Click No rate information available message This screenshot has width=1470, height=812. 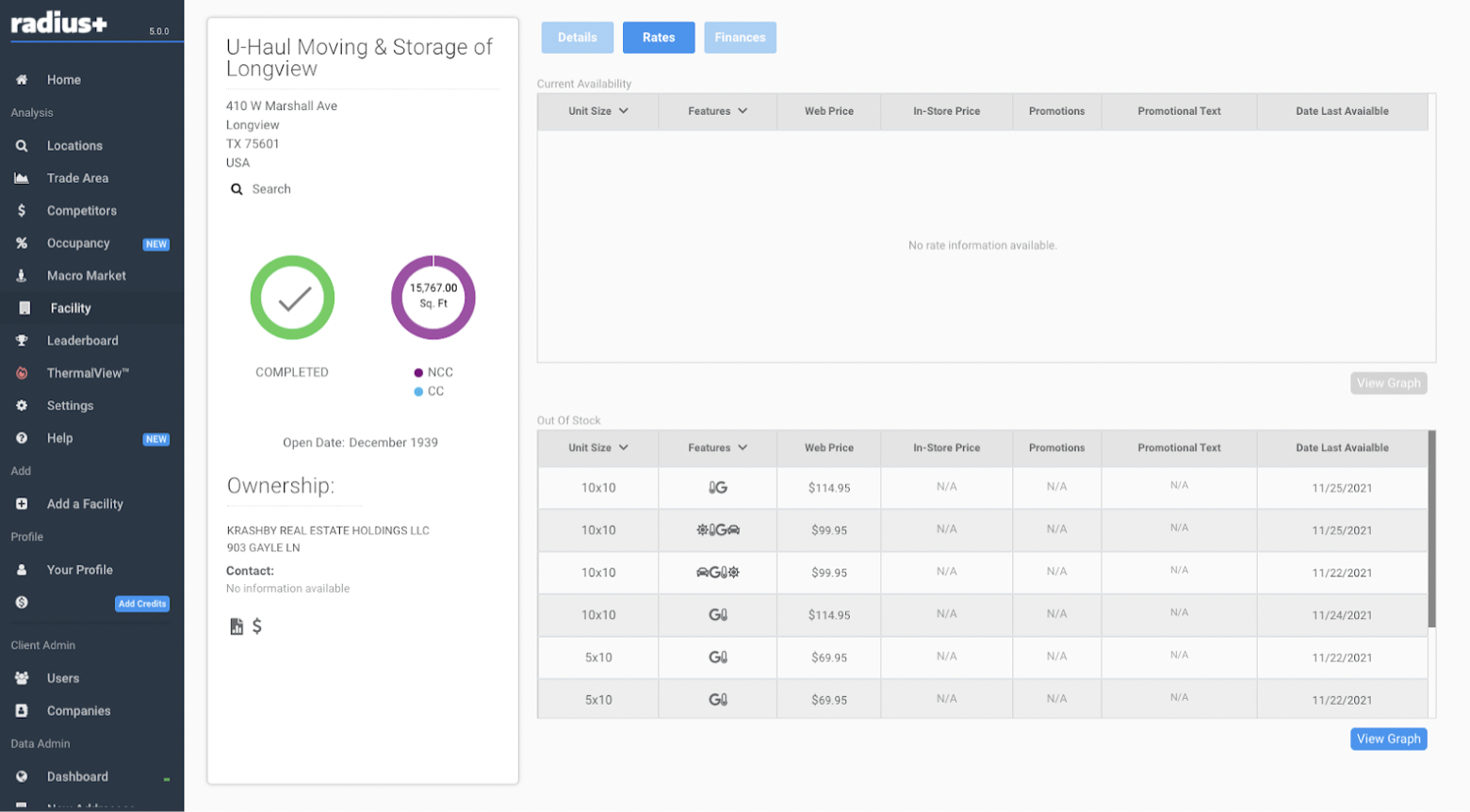(x=983, y=246)
